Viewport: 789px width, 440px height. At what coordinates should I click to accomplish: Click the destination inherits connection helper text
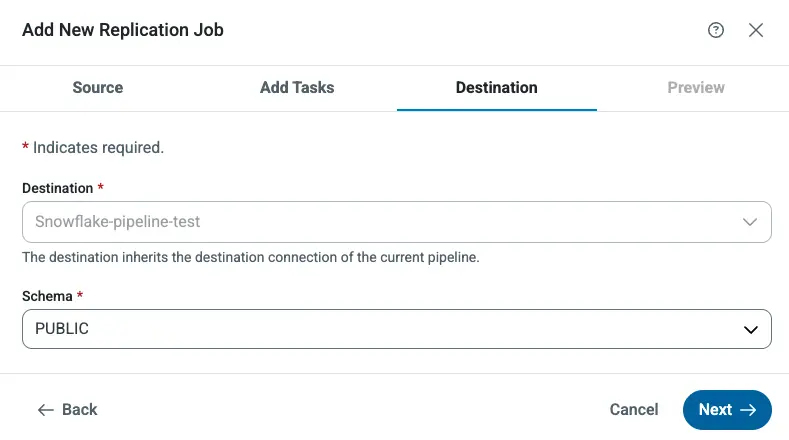point(250,257)
